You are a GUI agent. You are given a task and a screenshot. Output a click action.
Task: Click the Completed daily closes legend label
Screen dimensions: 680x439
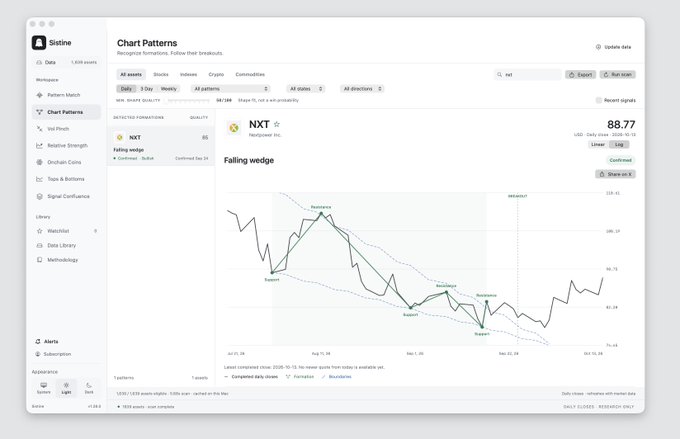pos(255,377)
